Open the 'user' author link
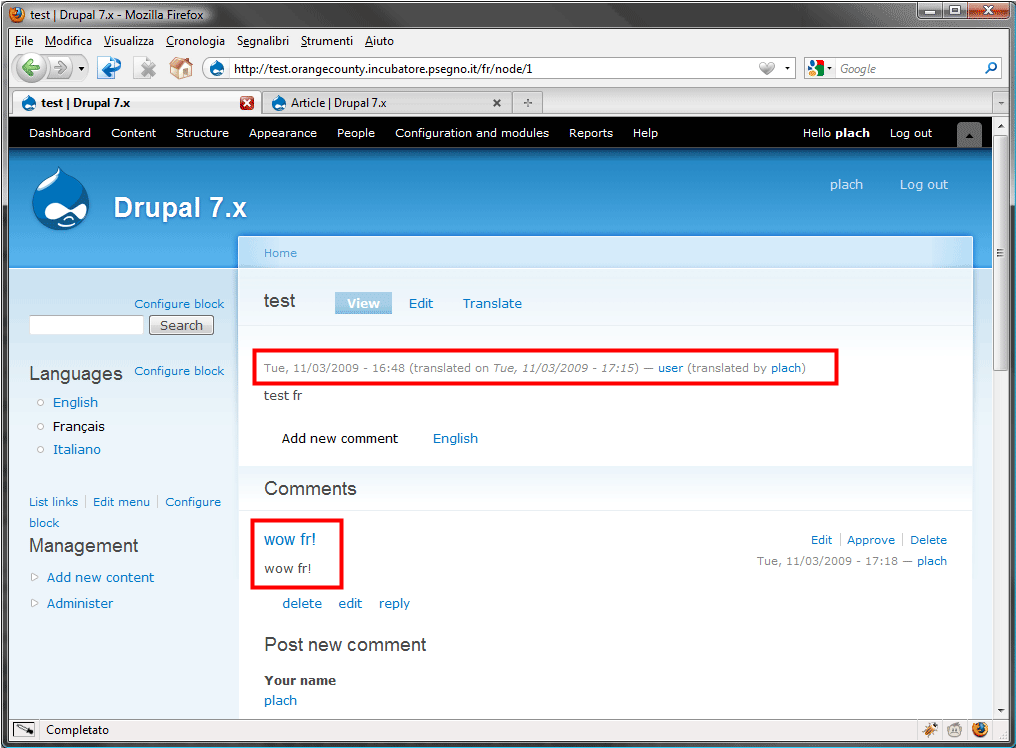 (670, 368)
